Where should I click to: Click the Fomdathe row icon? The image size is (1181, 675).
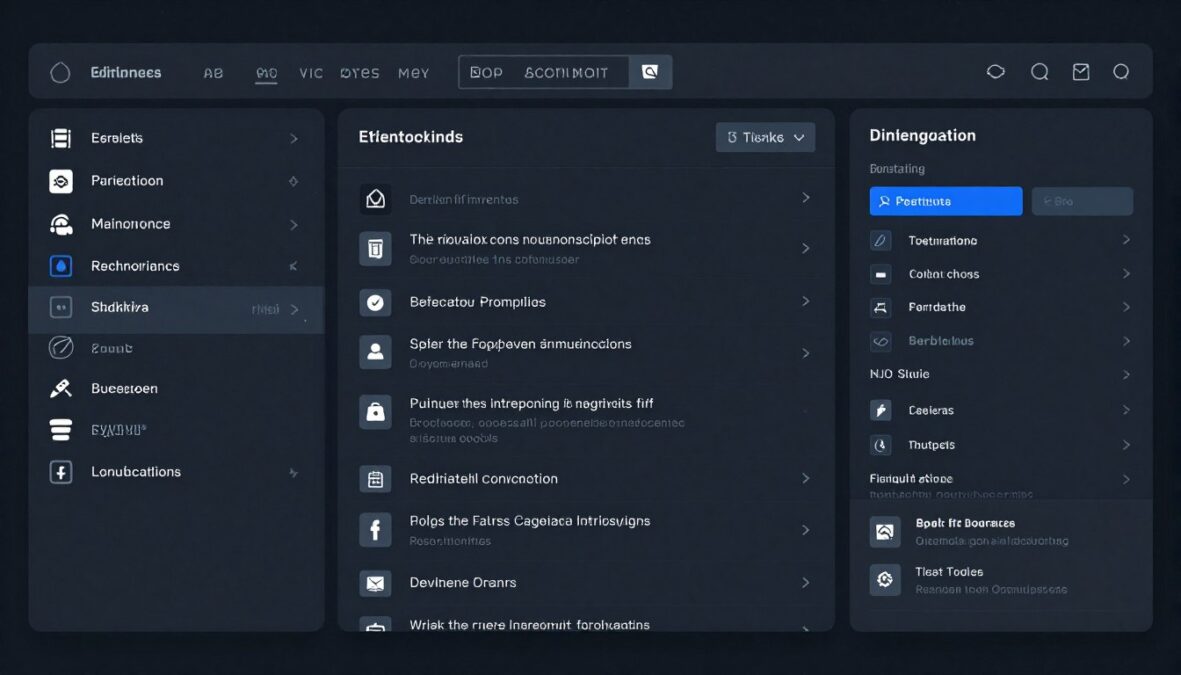(880, 307)
